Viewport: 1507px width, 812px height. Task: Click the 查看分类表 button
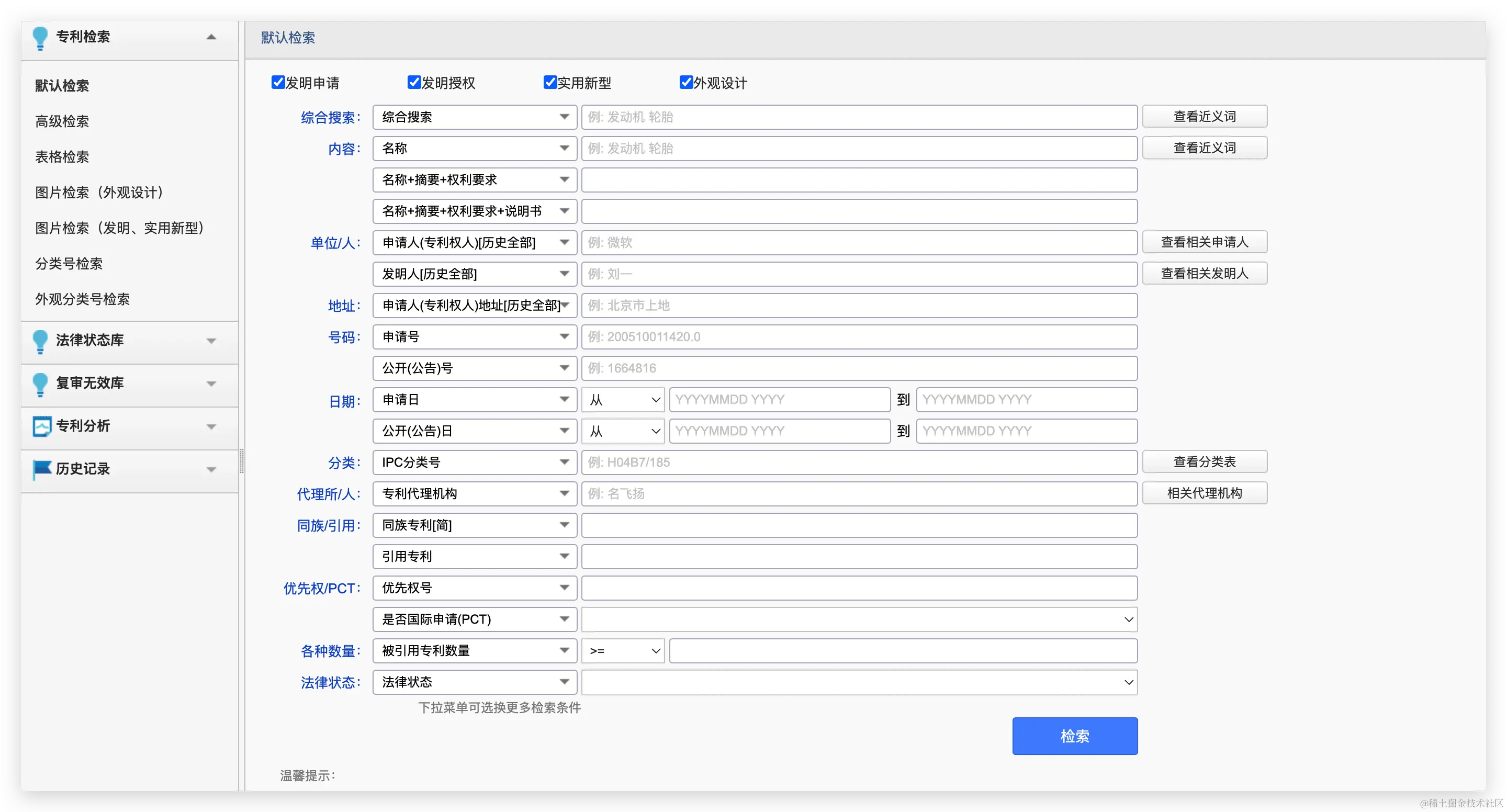[x=1204, y=462]
